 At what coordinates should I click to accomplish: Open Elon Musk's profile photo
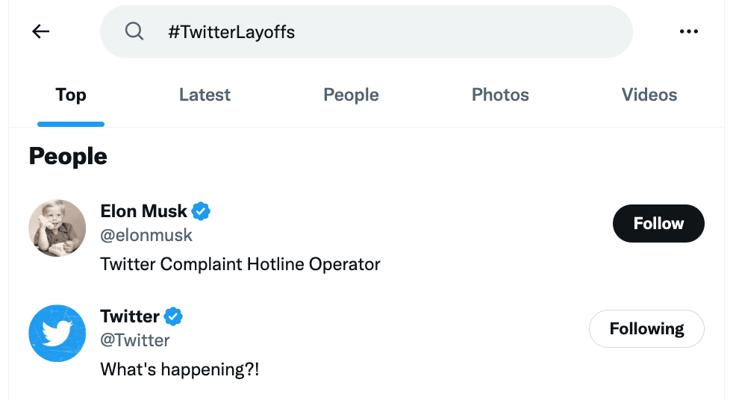57,228
